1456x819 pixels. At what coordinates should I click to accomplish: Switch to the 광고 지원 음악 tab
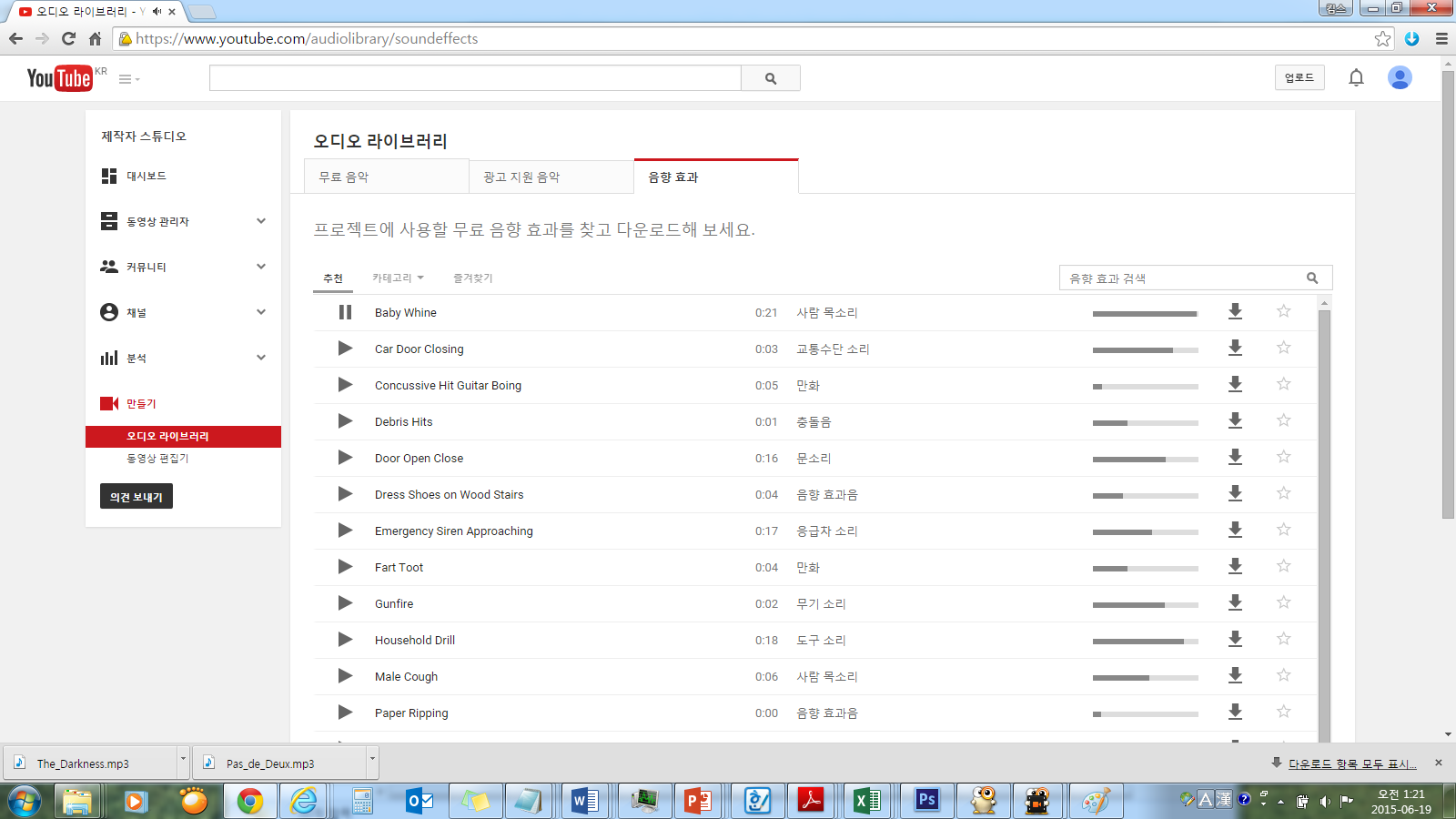551,177
